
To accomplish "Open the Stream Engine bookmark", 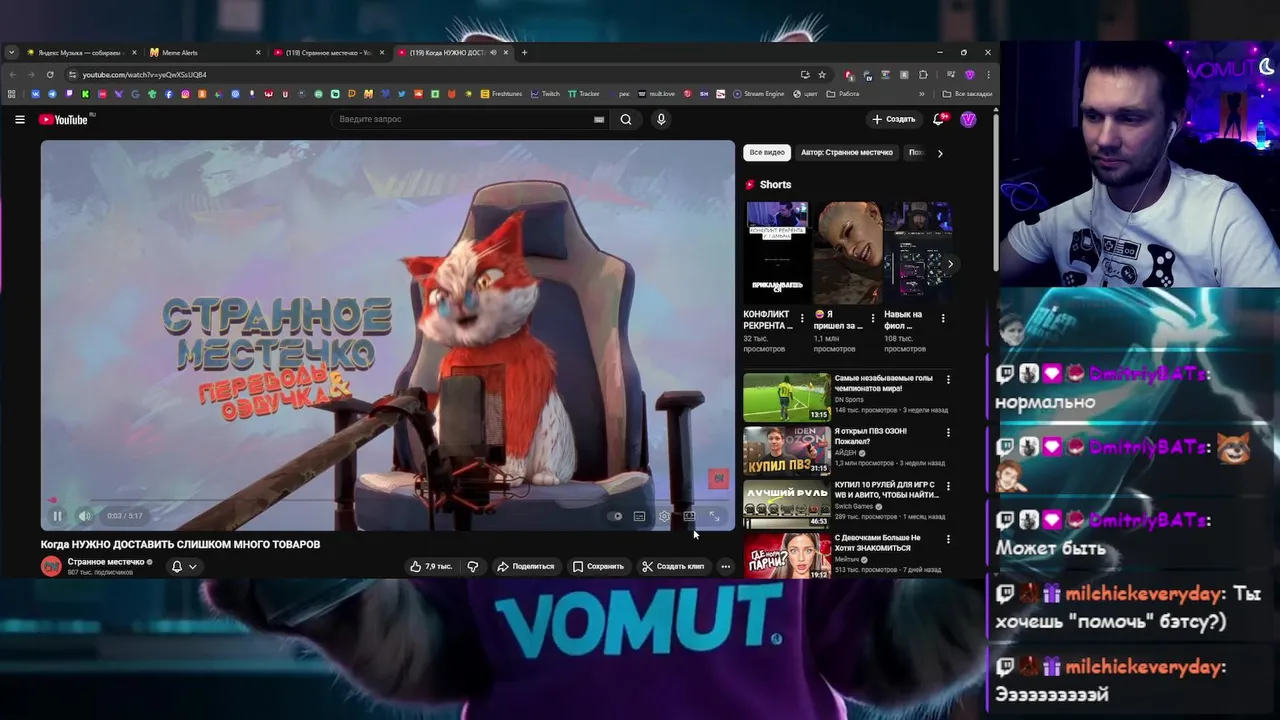I will point(759,94).
